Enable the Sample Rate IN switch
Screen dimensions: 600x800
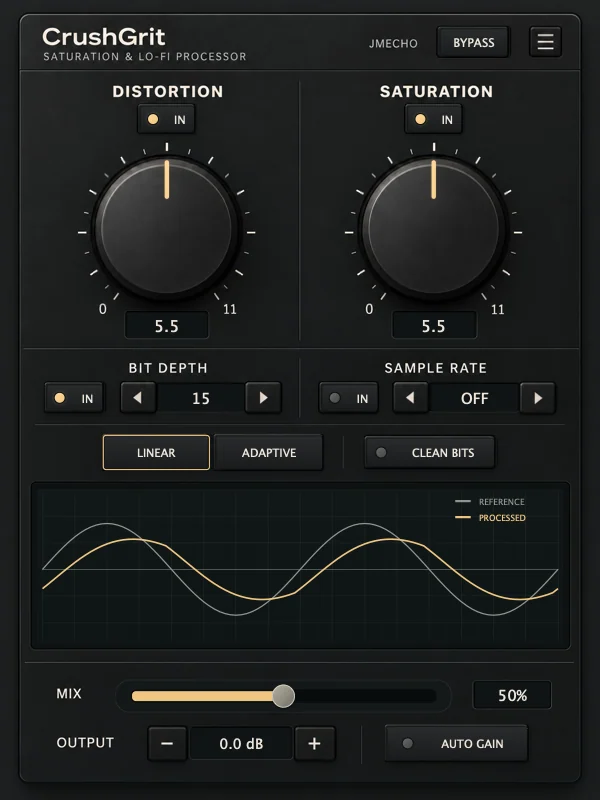(x=348, y=398)
